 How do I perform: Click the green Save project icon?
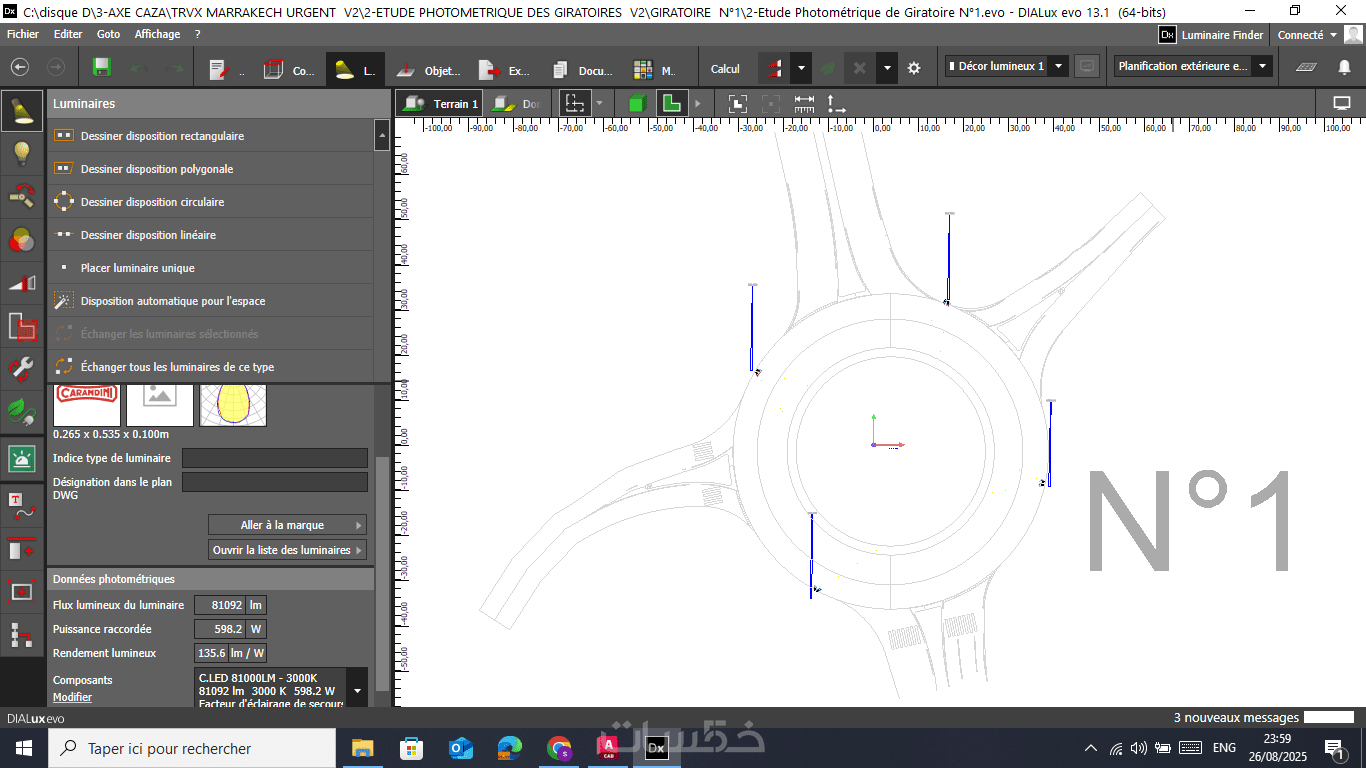(x=101, y=68)
